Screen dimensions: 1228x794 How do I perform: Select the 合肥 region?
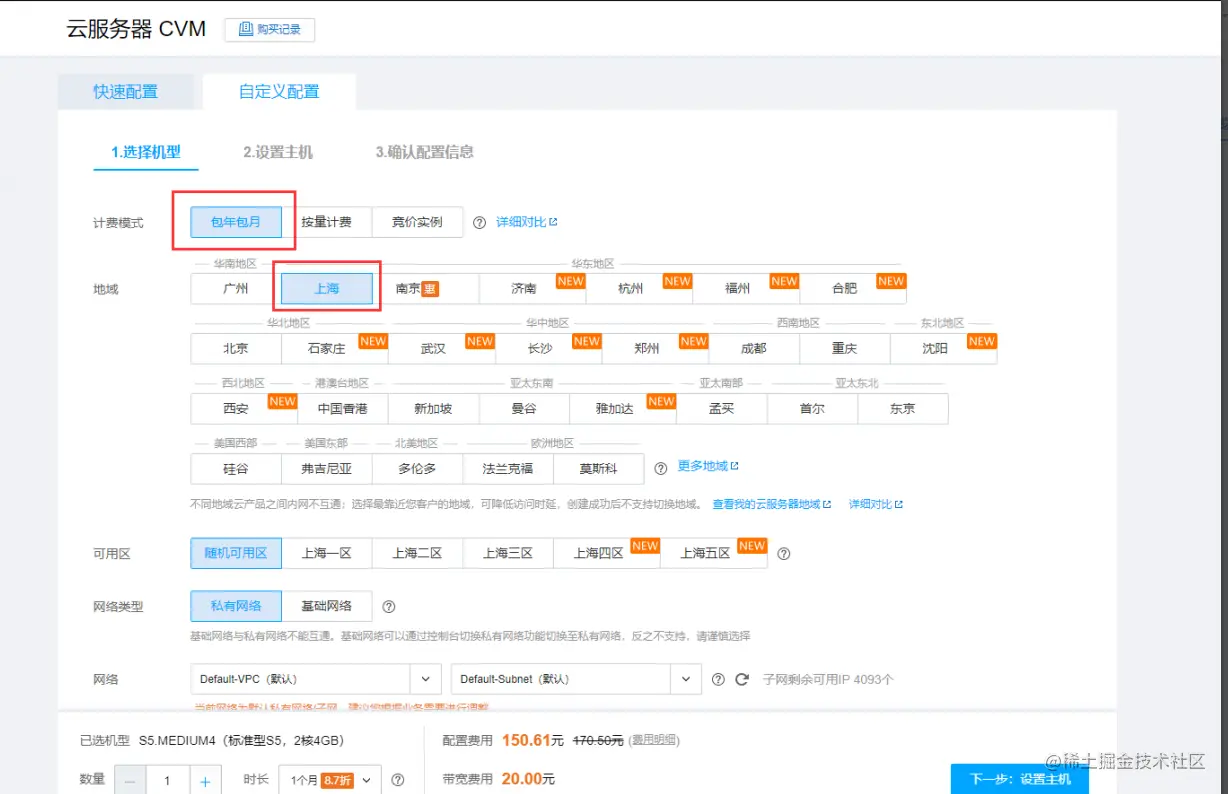853,288
